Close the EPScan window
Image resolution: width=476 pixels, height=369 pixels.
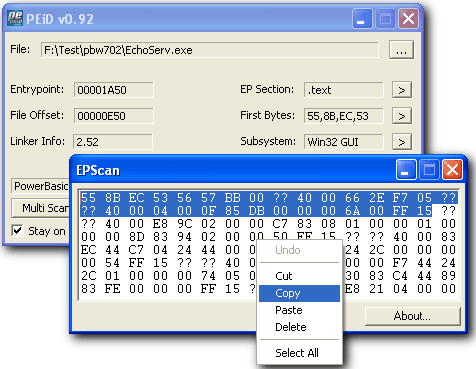(452, 170)
